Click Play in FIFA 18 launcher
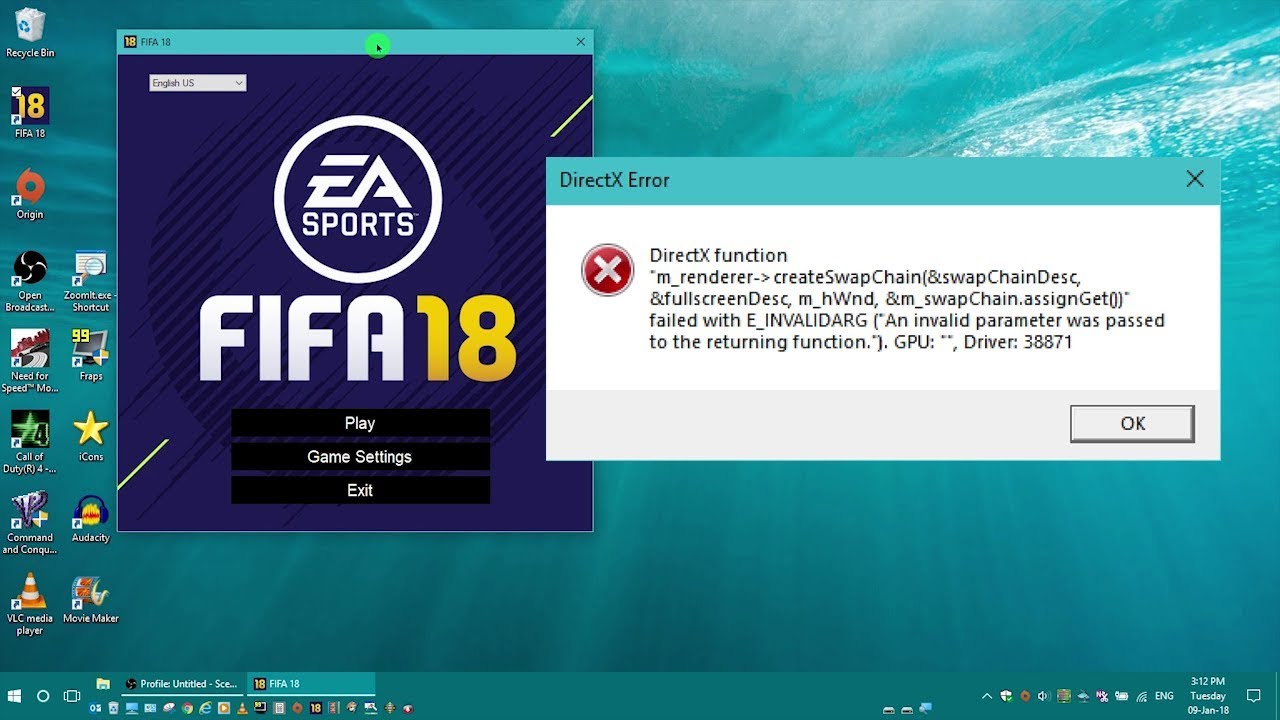The height and width of the screenshot is (720, 1280). coord(360,423)
